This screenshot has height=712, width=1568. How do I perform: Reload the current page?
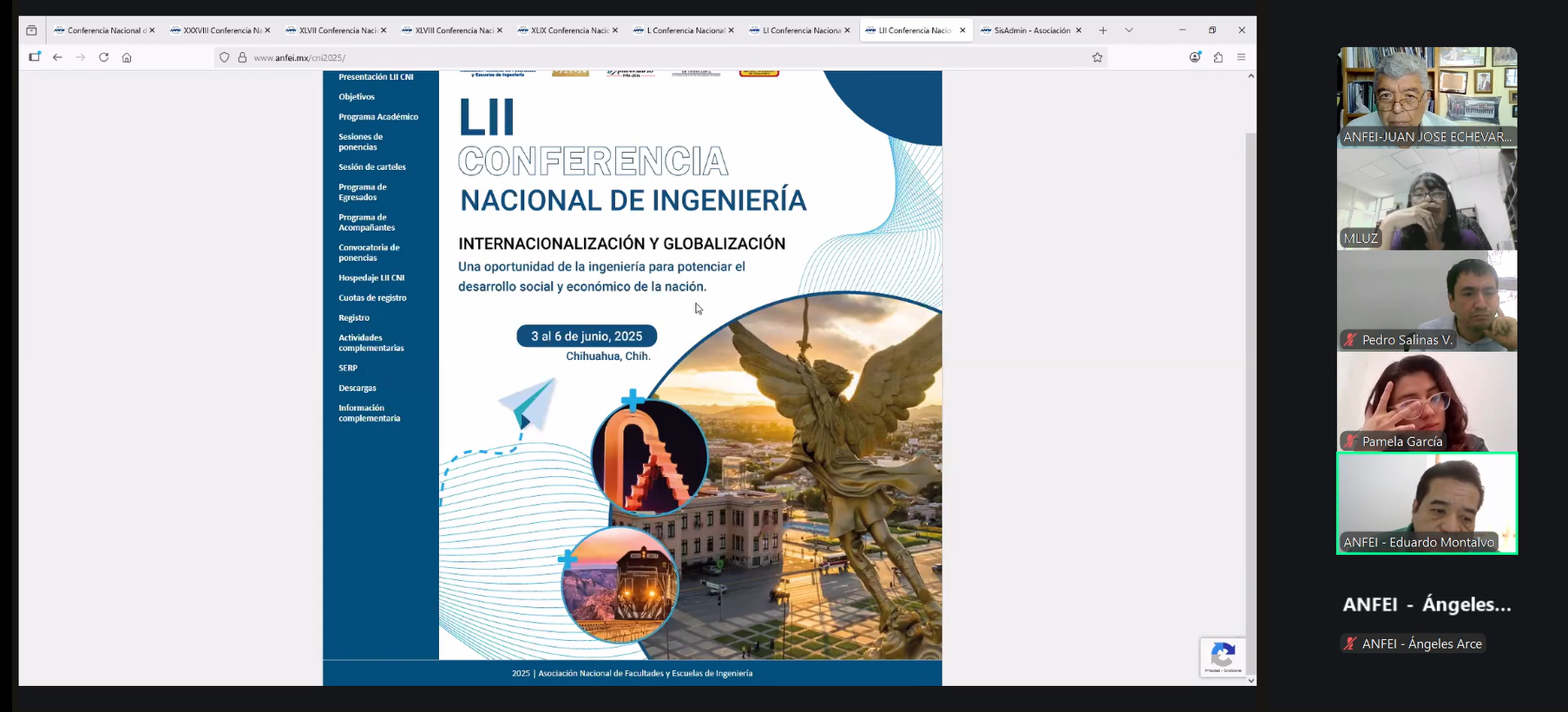pos(103,57)
